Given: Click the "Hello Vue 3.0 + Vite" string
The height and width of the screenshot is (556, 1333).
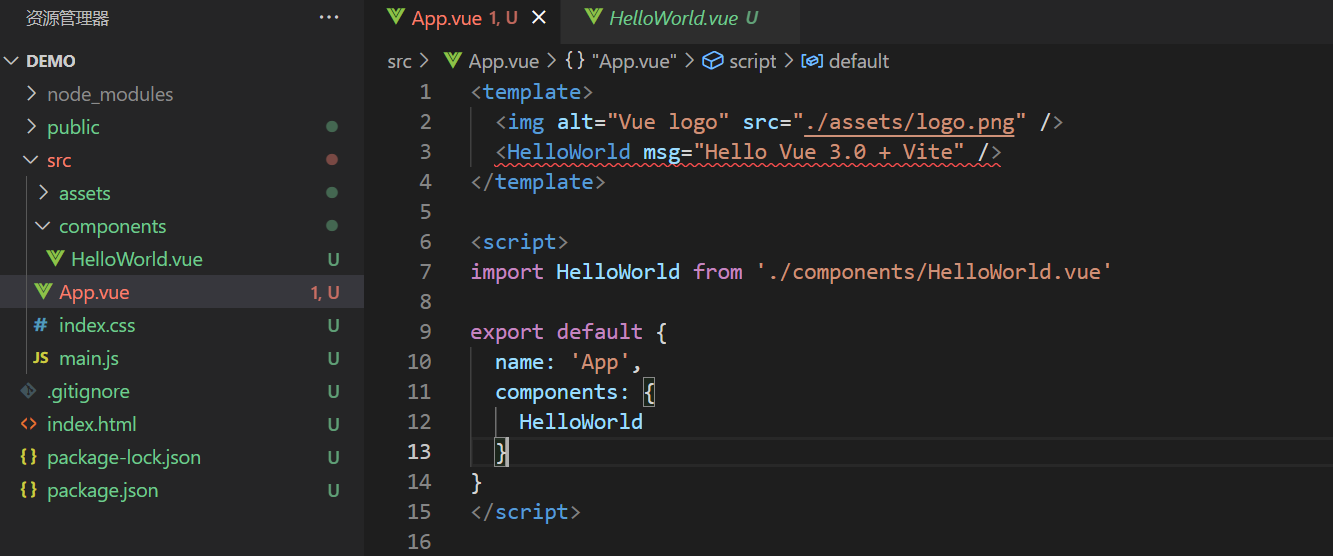Looking at the screenshot, I should [829, 152].
